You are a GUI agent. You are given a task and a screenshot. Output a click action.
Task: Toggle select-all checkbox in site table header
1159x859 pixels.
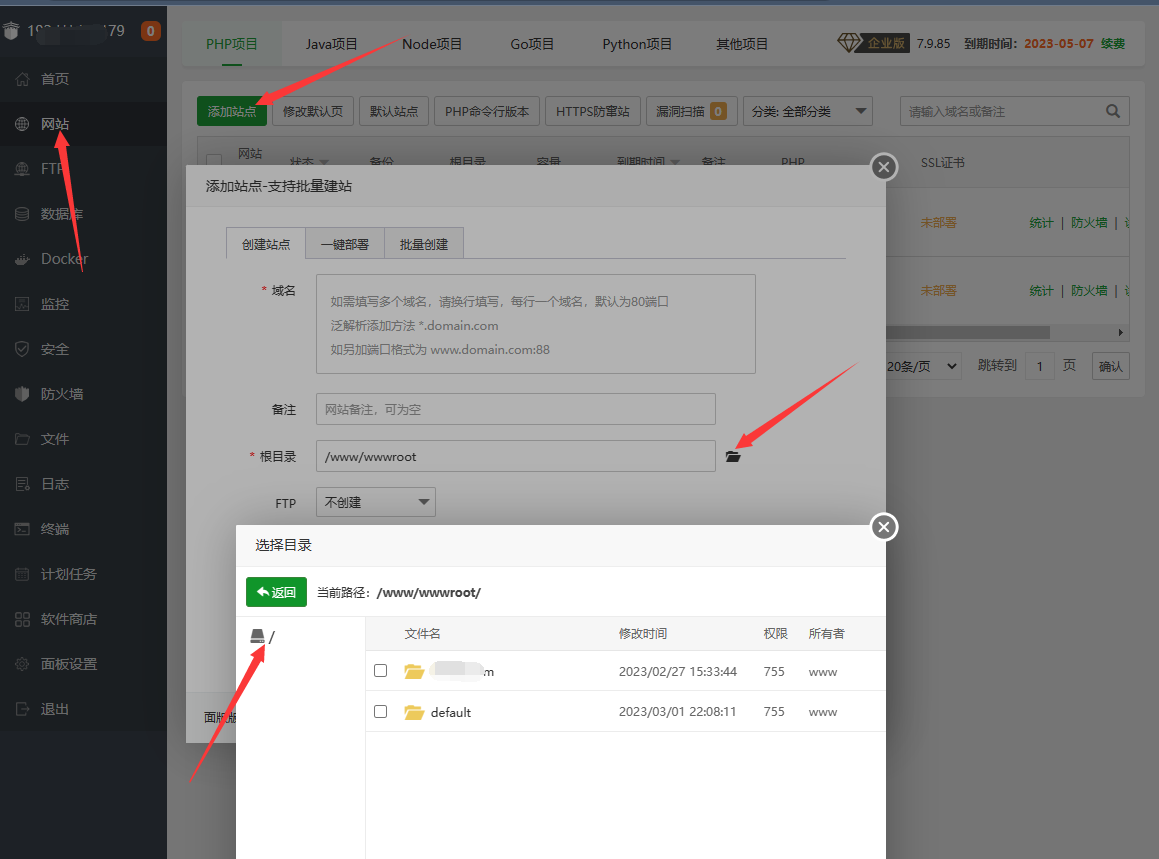tap(214, 160)
